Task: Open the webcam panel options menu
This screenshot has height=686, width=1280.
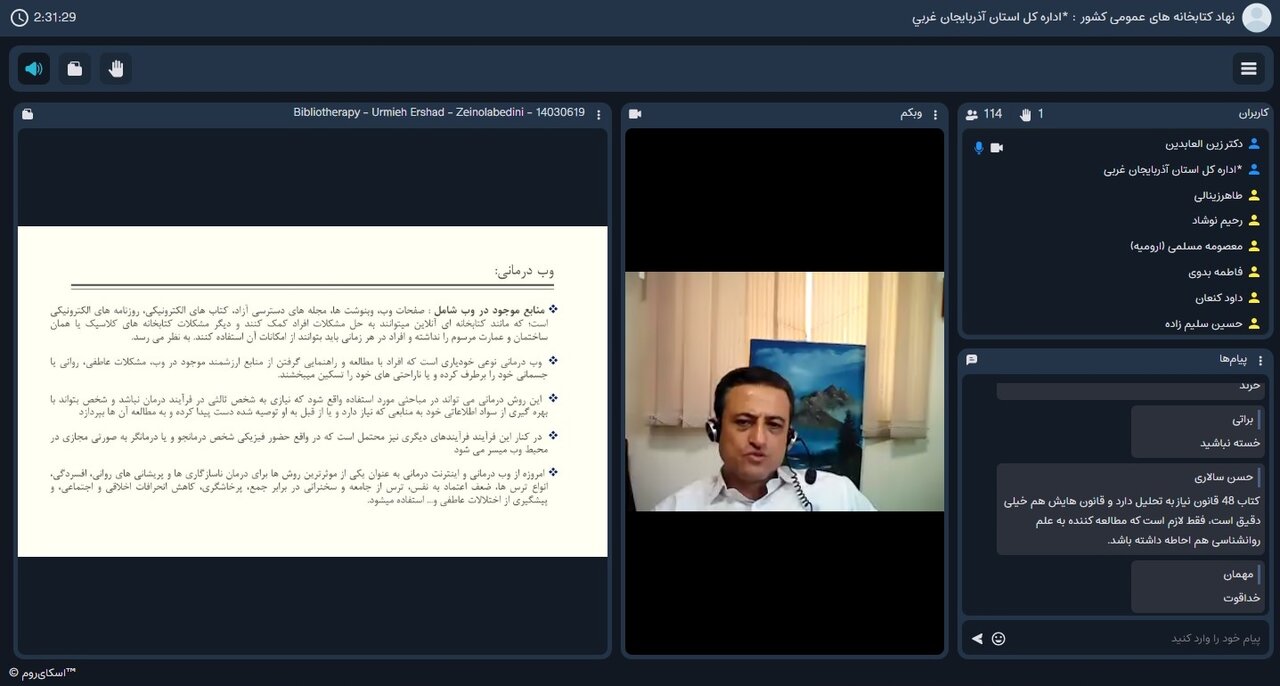Action: (936, 114)
